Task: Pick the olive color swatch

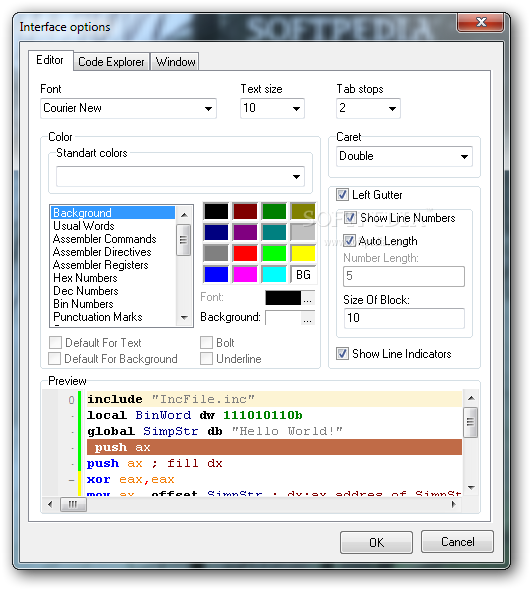Action: pos(303,211)
